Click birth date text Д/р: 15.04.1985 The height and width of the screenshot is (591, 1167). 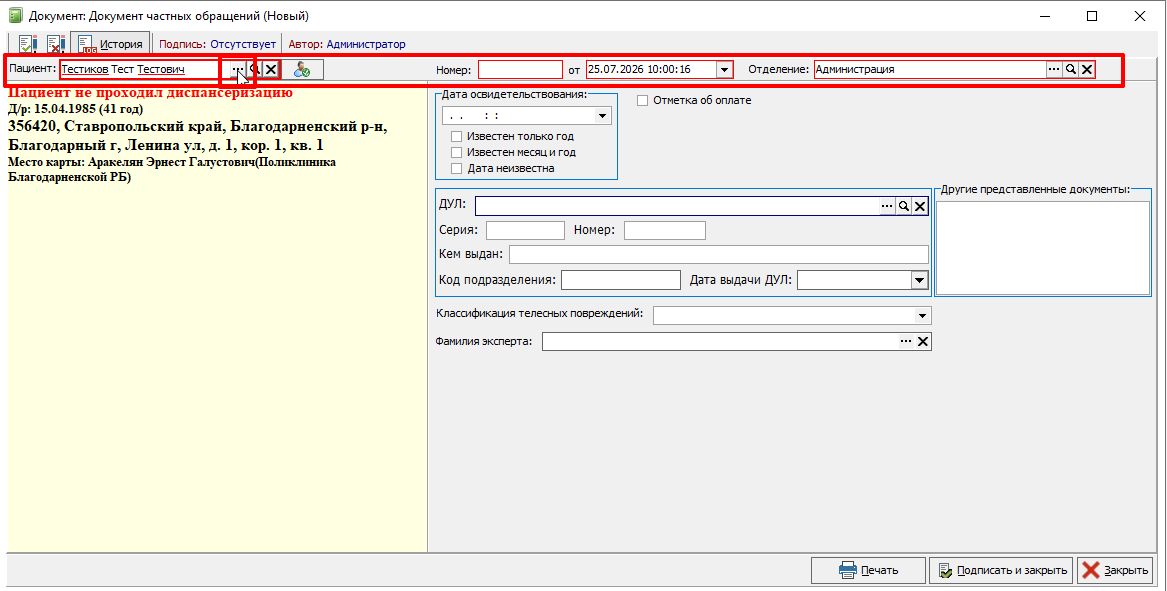pos(76,109)
